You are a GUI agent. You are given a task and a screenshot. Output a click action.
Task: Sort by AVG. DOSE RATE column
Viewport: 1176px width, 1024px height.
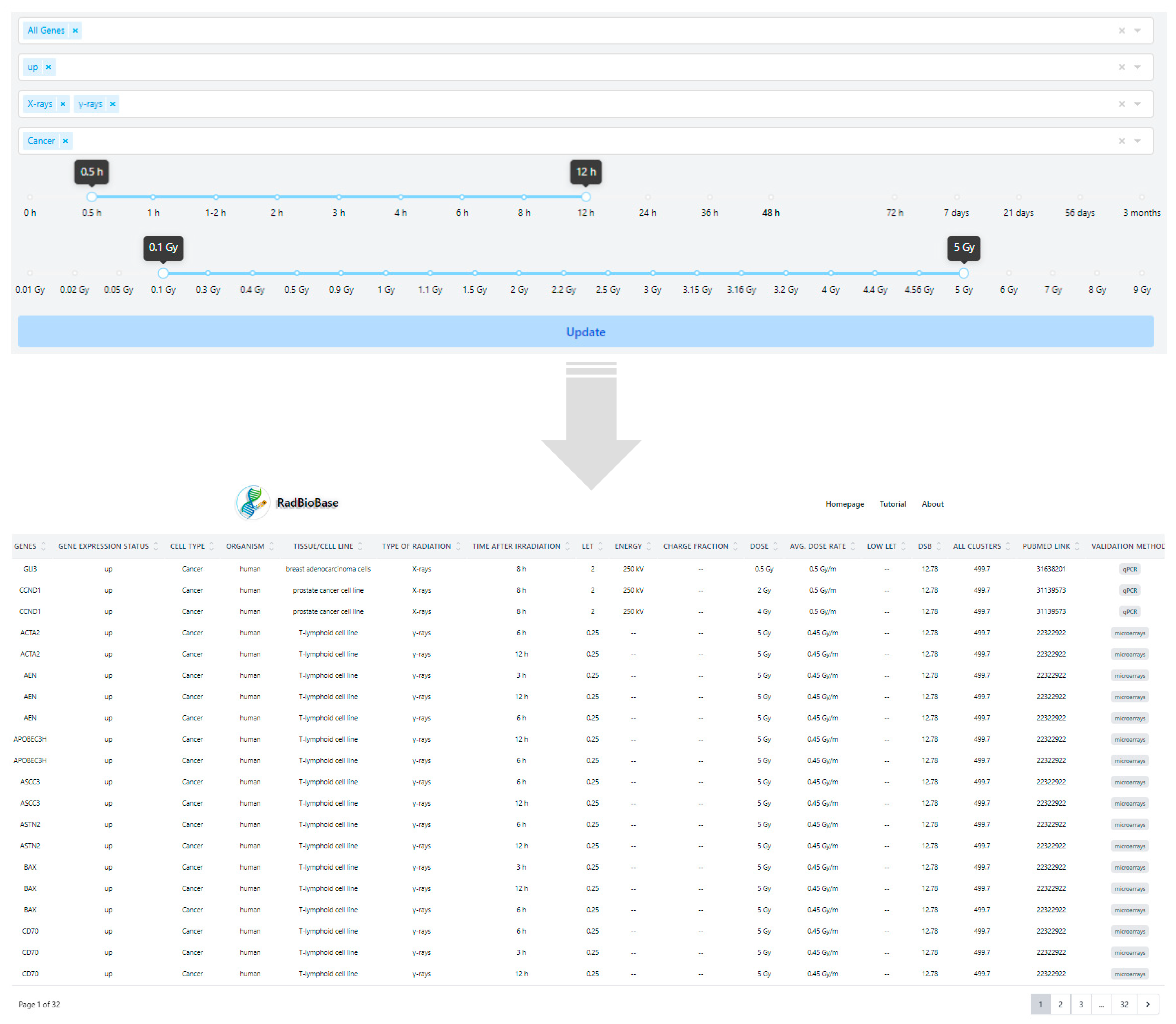tap(853, 546)
